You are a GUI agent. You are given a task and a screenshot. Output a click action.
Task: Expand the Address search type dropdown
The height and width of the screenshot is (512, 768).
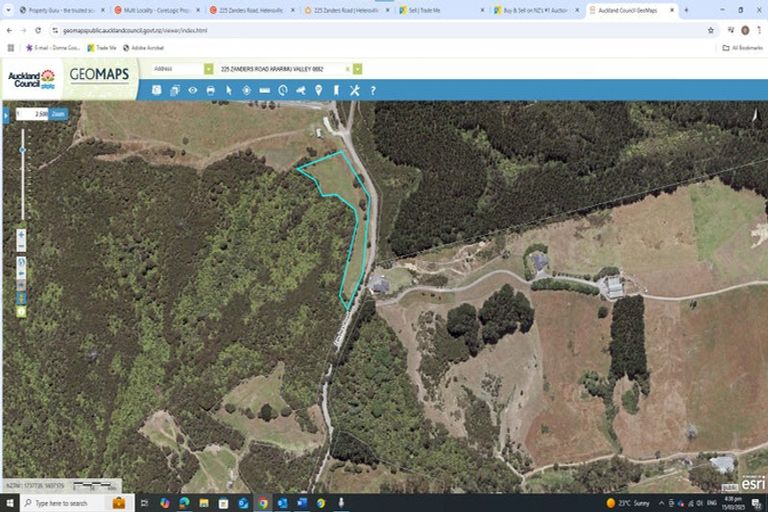[x=209, y=69]
